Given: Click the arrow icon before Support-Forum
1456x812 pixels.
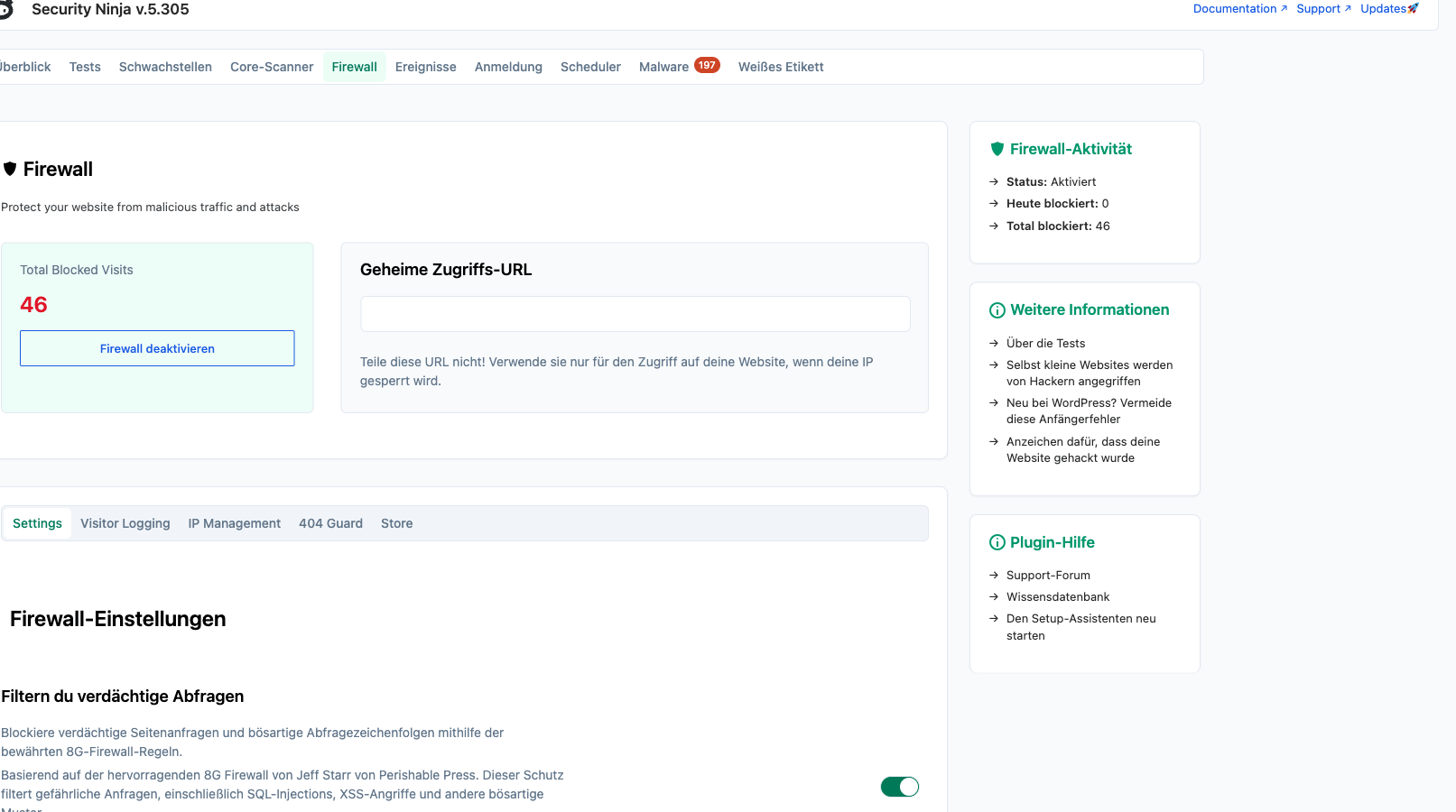Looking at the screenshot, I should 994,575.
